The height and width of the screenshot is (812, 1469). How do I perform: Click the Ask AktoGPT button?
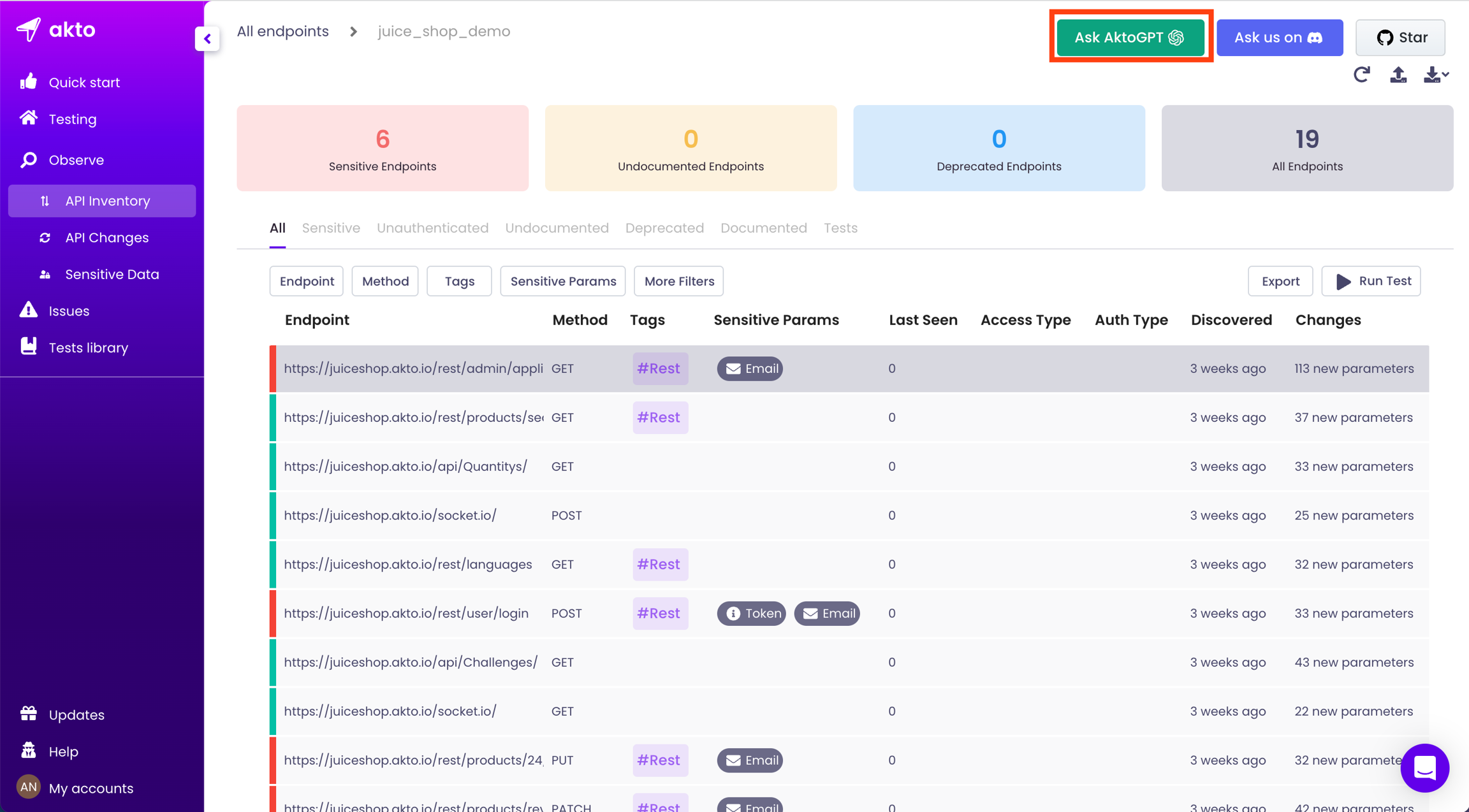tap(1129, 38)
